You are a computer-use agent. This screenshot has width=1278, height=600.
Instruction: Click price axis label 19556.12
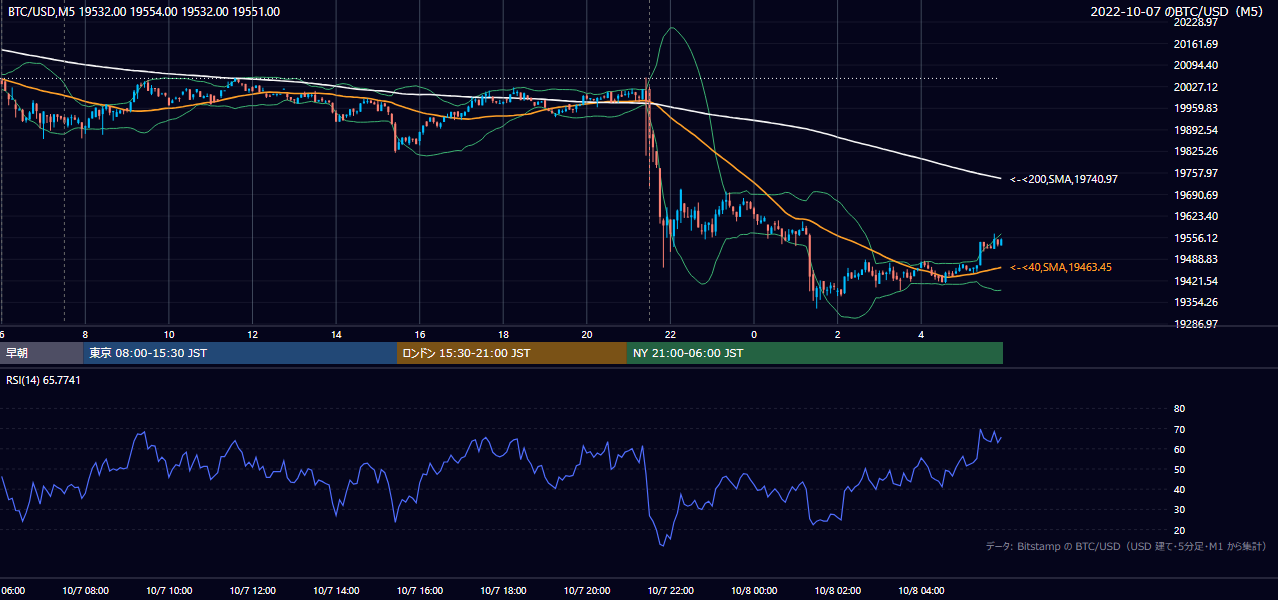[1195, 238]
